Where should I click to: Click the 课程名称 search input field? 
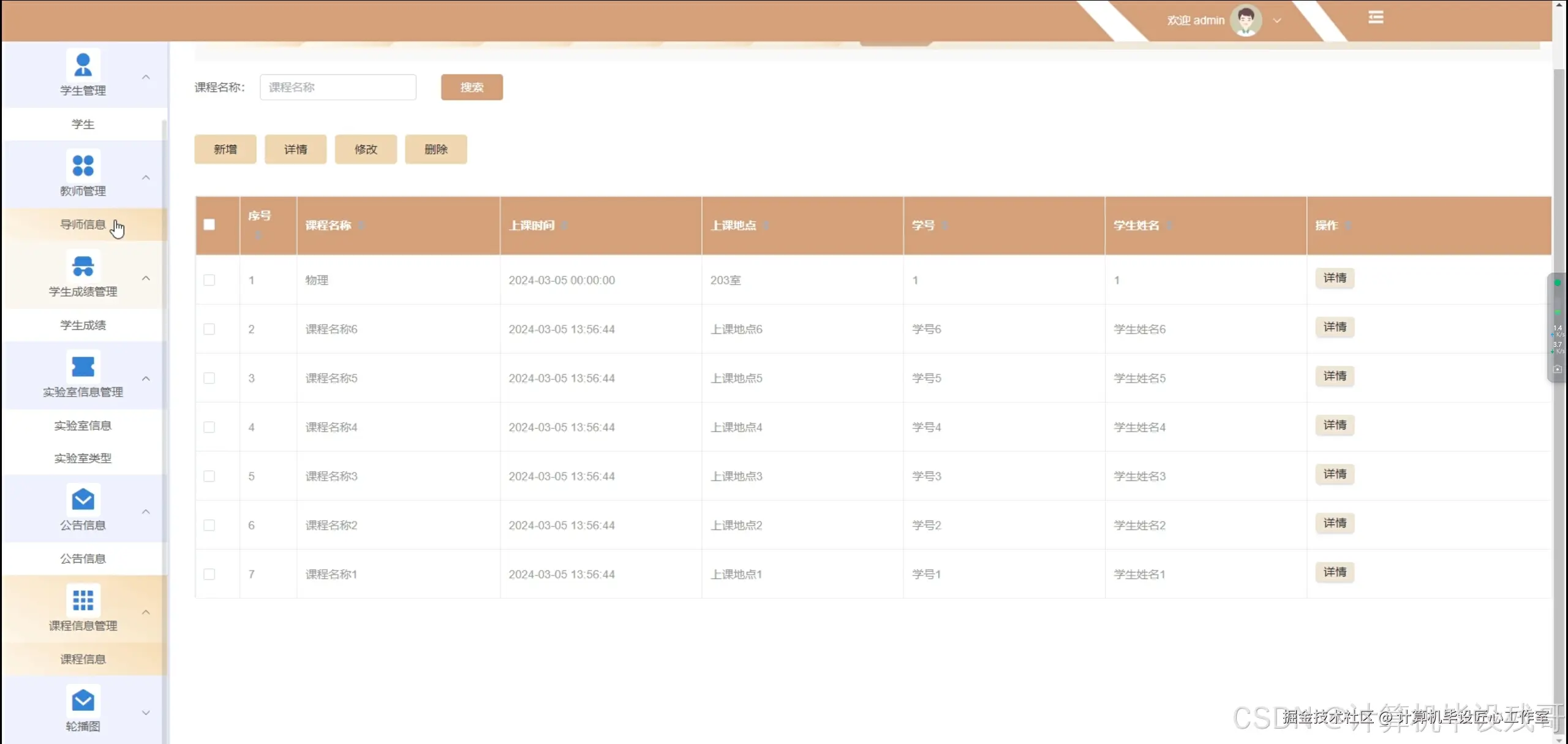pos(337,87)
